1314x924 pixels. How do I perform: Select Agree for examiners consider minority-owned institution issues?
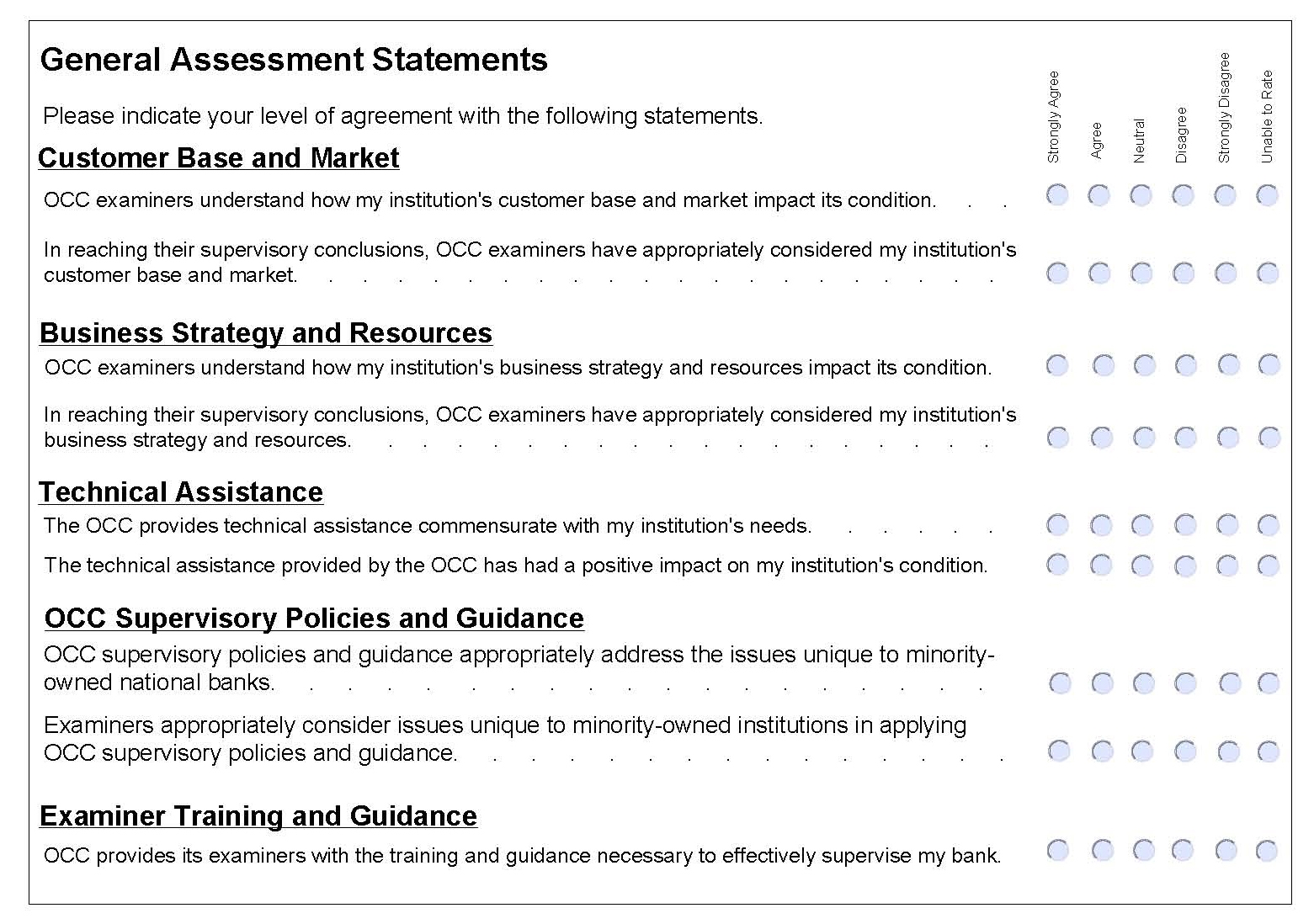tap(1102, 751)
